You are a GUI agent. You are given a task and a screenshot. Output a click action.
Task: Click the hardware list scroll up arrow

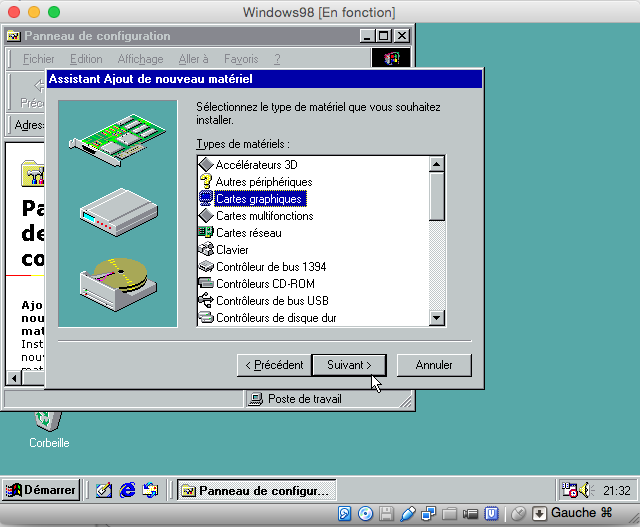coord(437,164)
